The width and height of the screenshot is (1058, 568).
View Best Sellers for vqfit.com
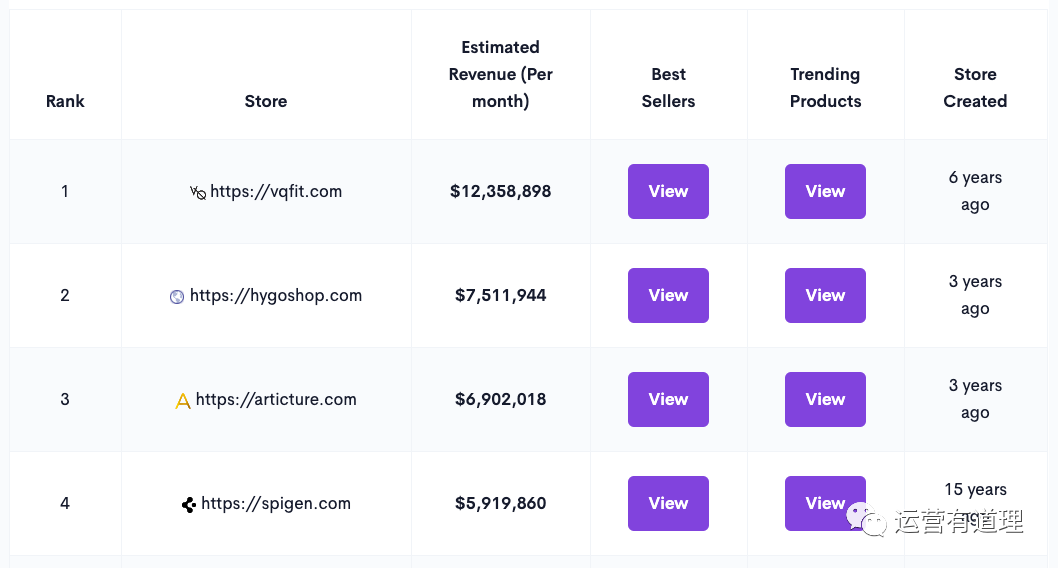point(668,191)
